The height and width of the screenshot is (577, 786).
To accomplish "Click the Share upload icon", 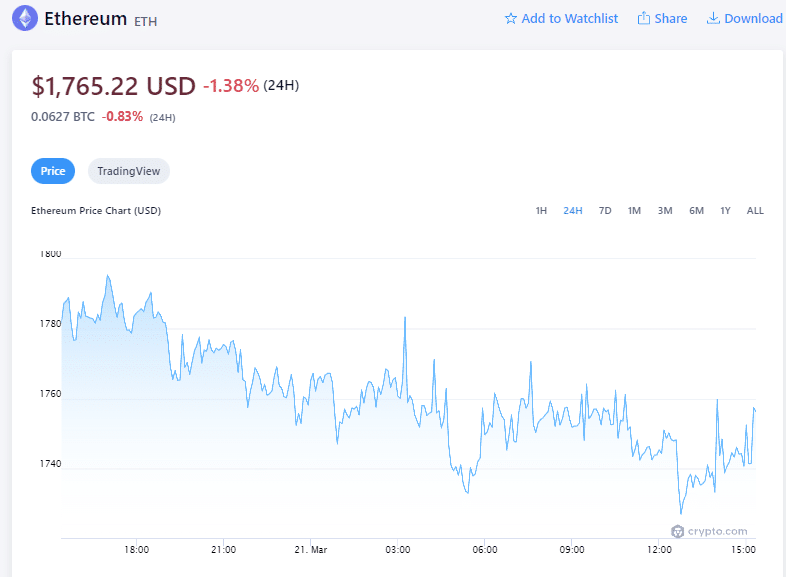I will 643,18.
